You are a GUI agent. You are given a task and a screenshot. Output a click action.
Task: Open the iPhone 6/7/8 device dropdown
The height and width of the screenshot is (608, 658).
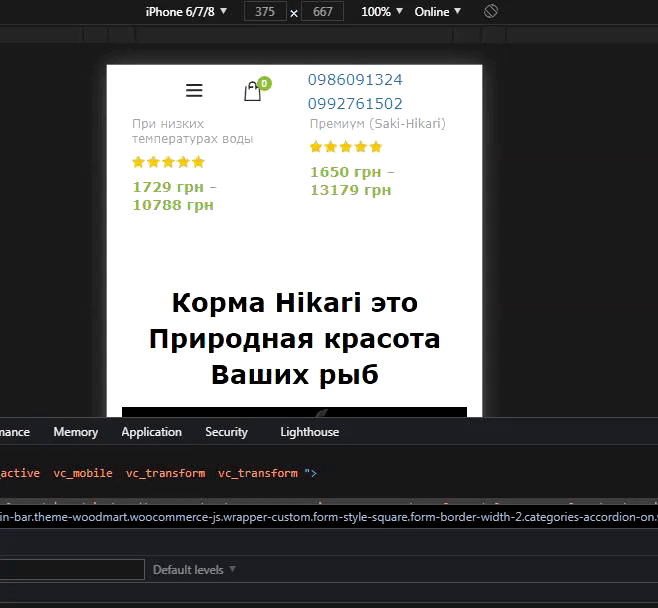[x=186, y=12]
